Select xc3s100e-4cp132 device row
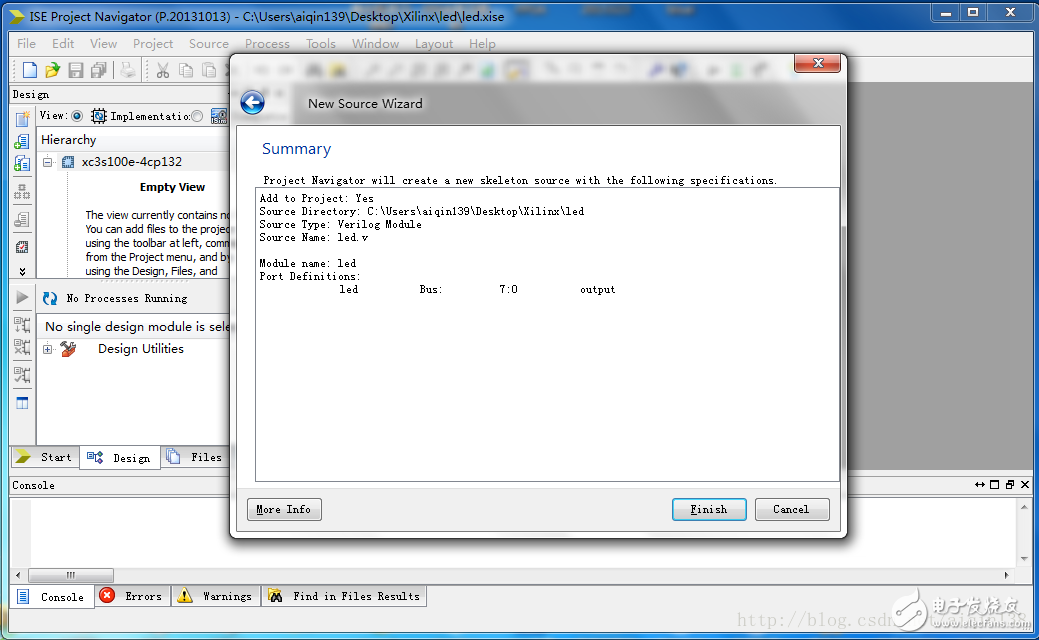 click(131, 162)
